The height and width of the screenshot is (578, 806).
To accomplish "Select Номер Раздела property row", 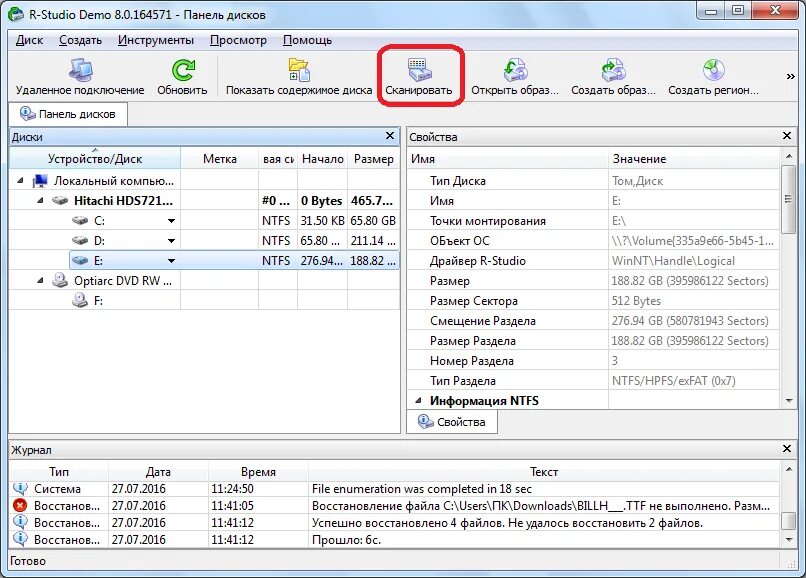I will (x=593, y=360).
